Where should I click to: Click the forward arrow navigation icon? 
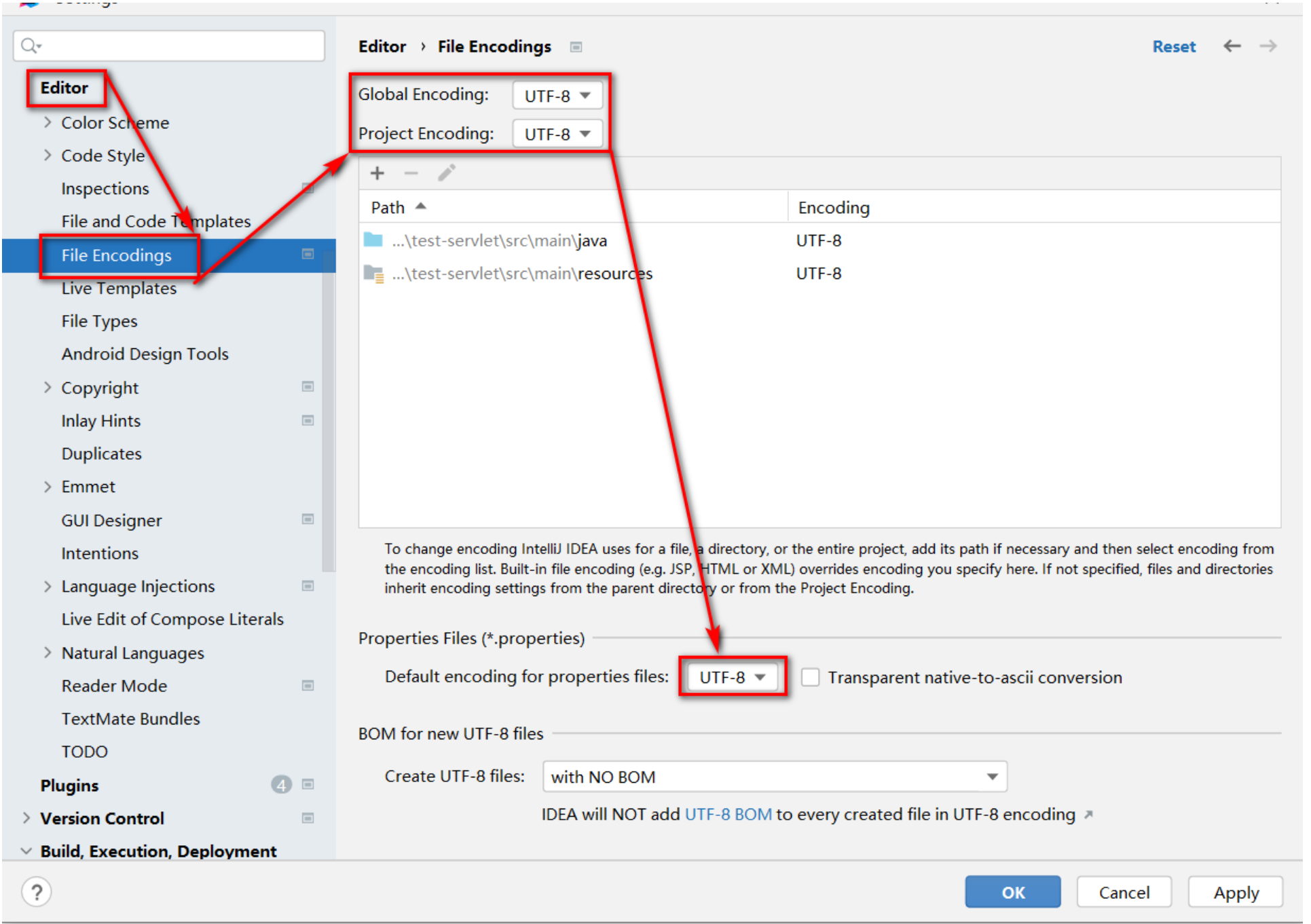(x=1268, y=46)
